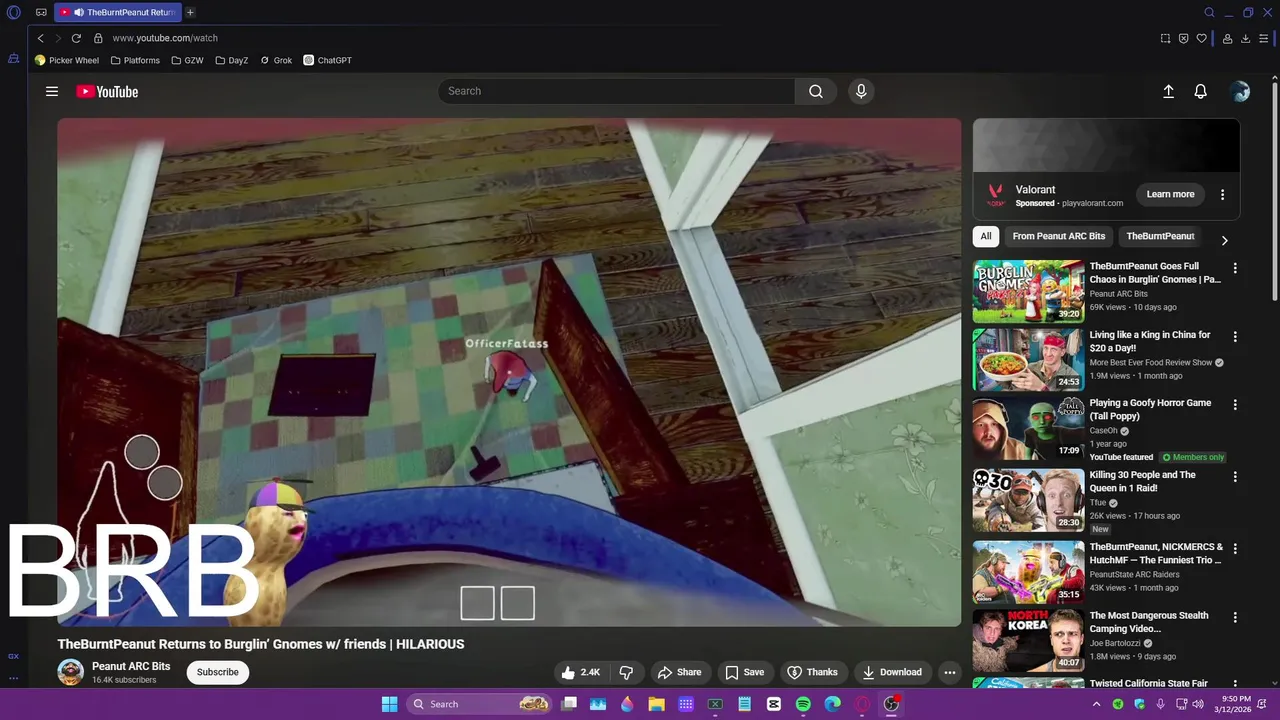Screen dimensions: 1280x720
Task: Open the Grok bookmark
Action: [276, 60]
